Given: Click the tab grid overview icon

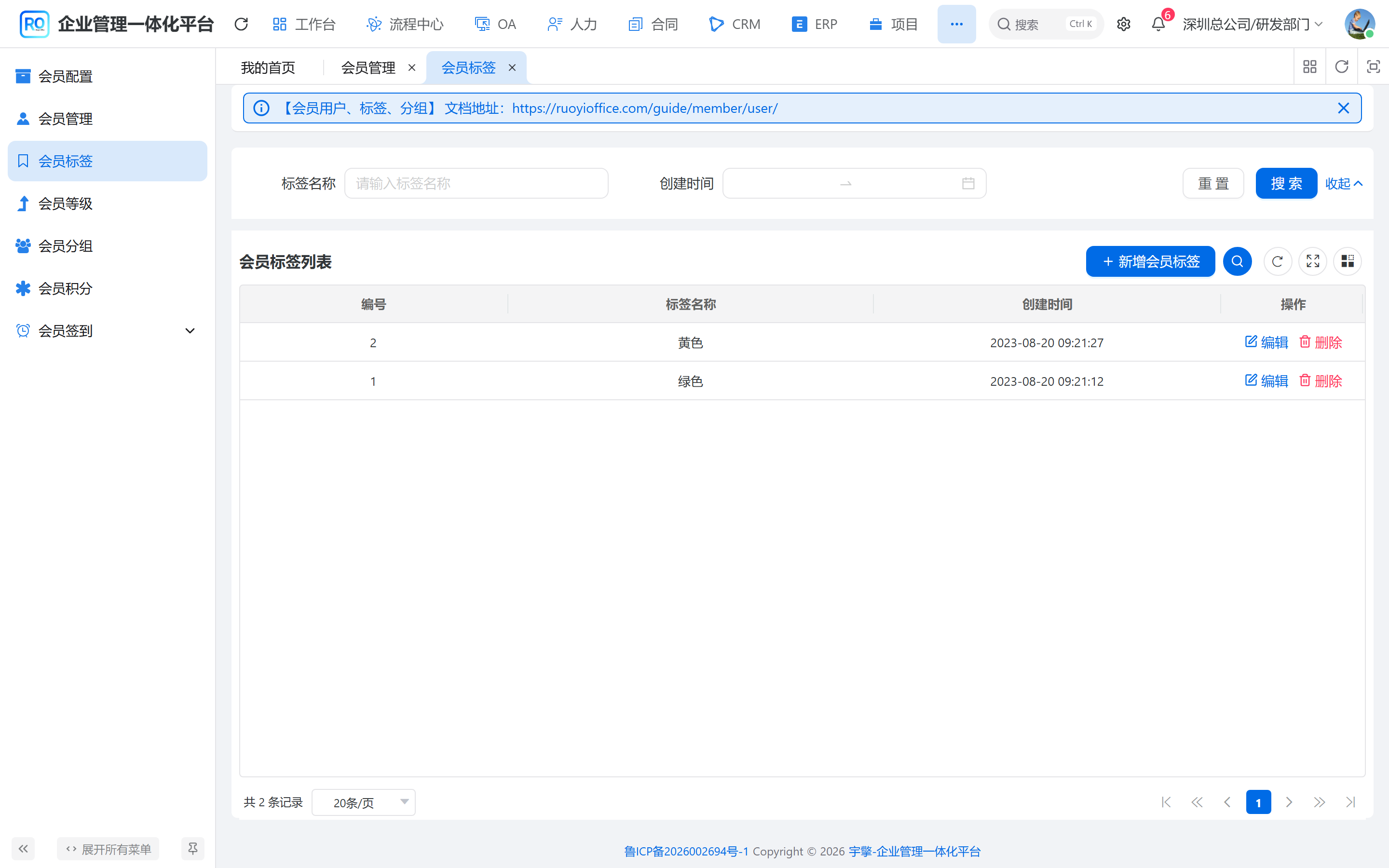Looking at the screenshot, I should pos(1310,67).
